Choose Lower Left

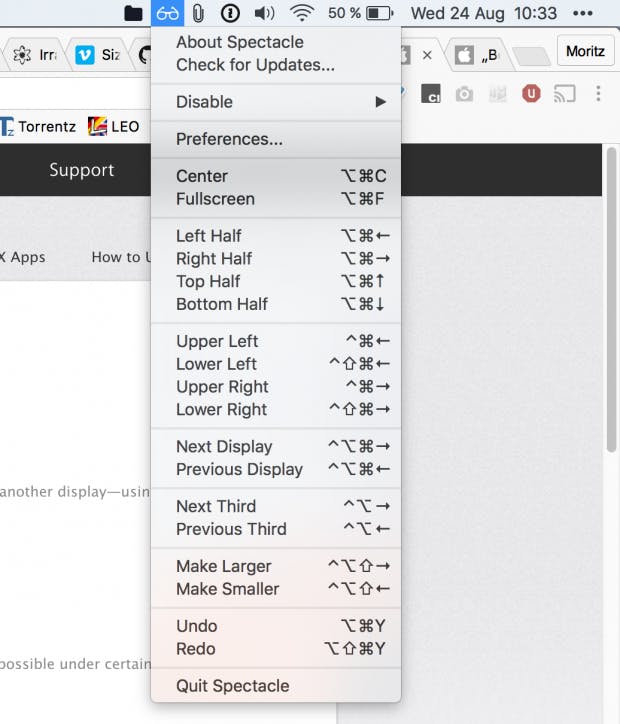pos(276,364)
